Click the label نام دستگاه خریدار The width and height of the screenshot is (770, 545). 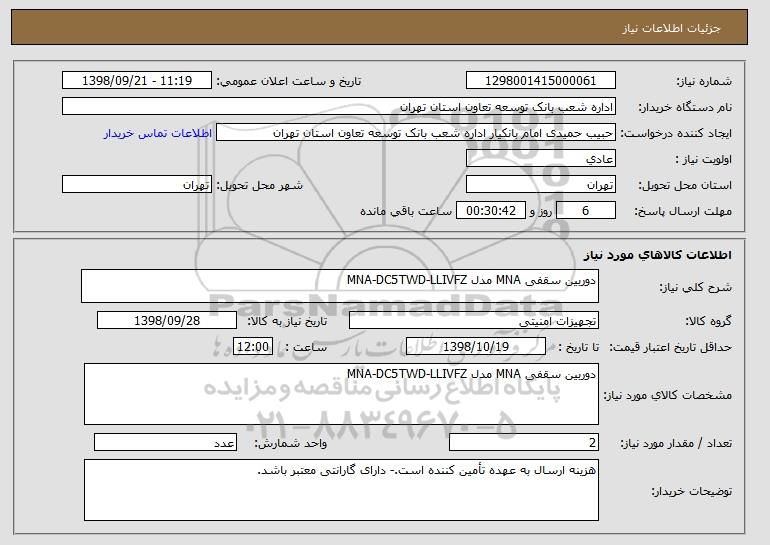pyautogui.click(x=685, y=107)
